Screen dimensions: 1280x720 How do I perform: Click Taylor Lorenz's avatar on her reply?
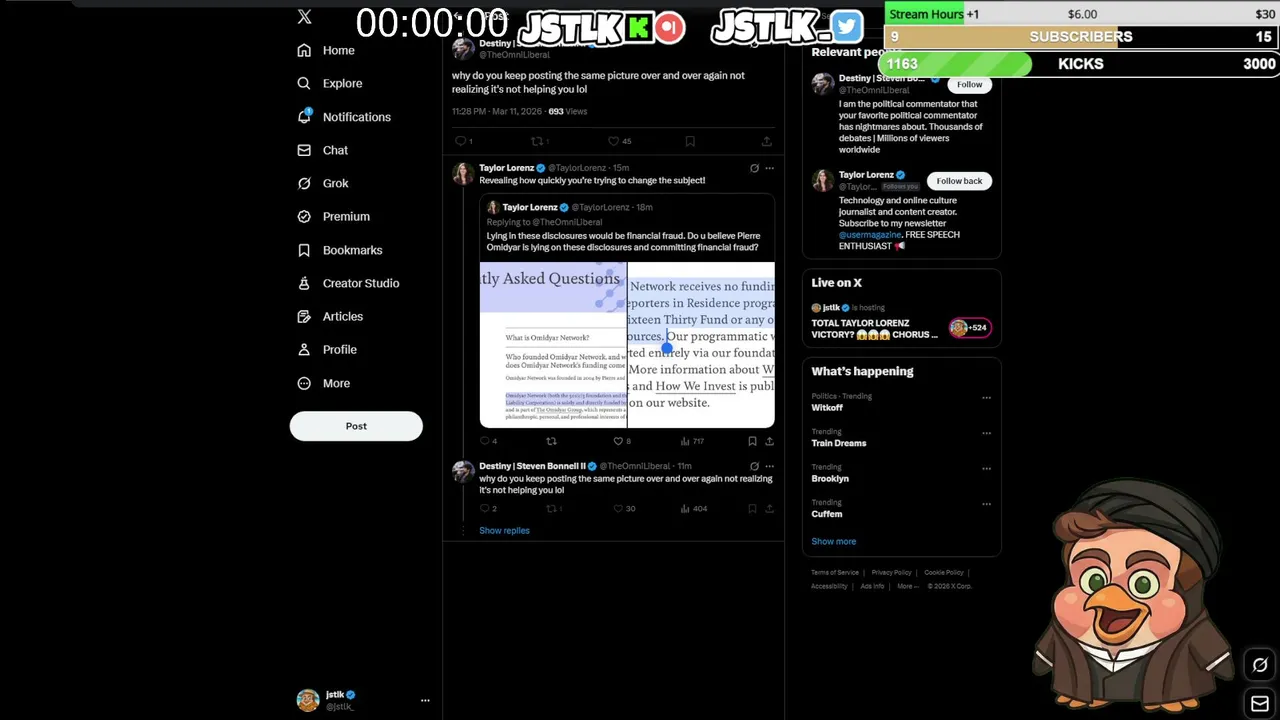462,174
